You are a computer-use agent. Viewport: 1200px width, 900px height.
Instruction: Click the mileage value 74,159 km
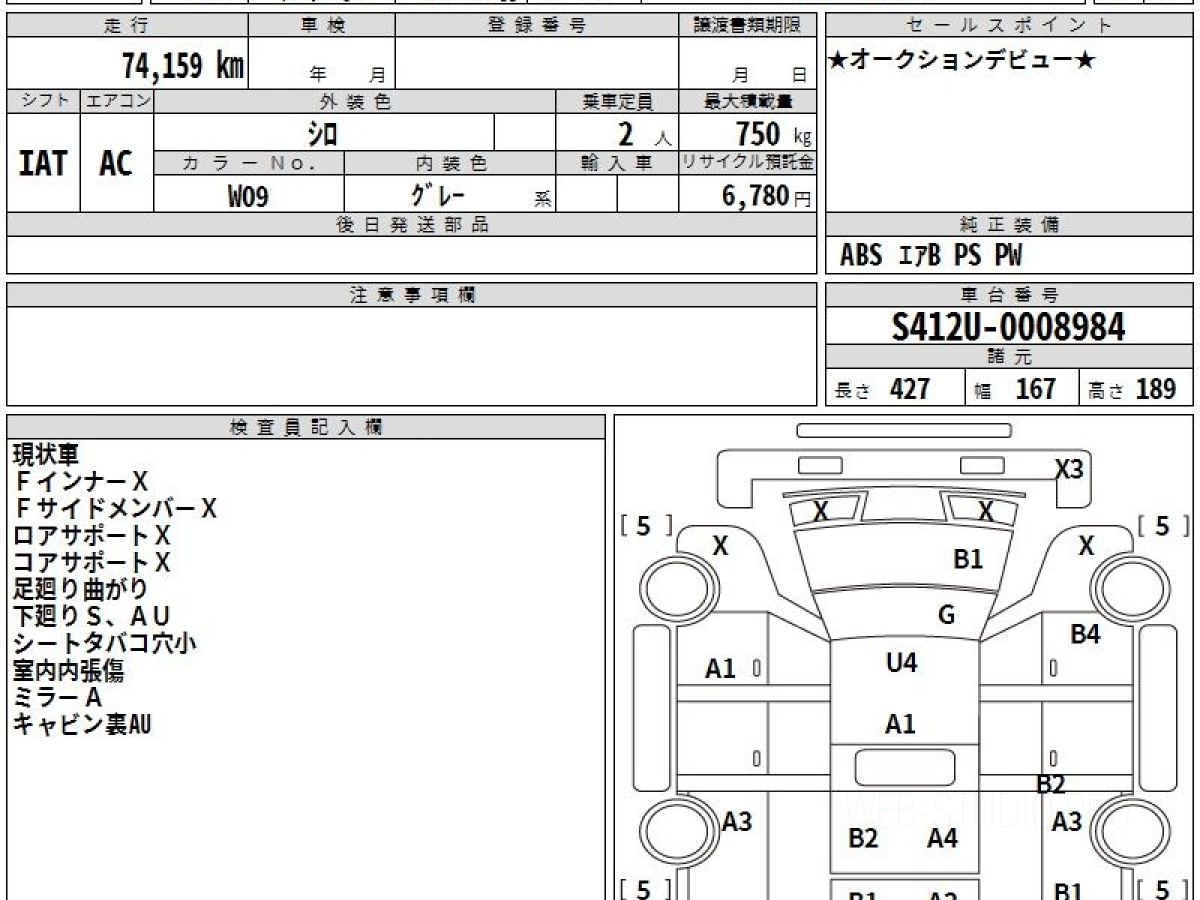click(x=182, y=66)
